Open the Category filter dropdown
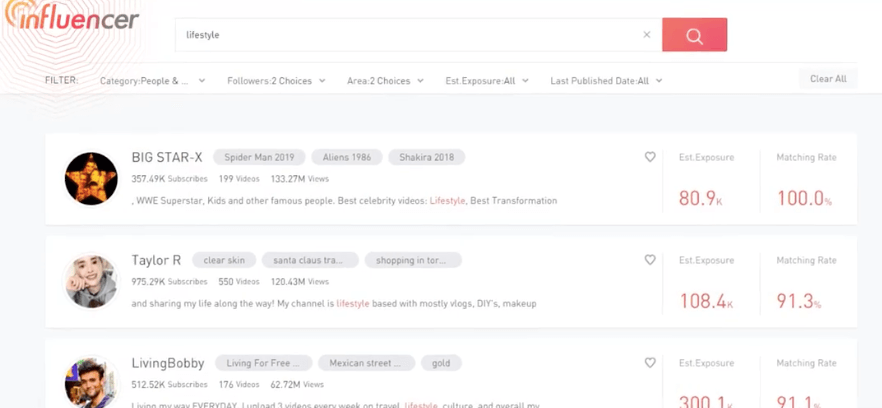 [152, 80]
